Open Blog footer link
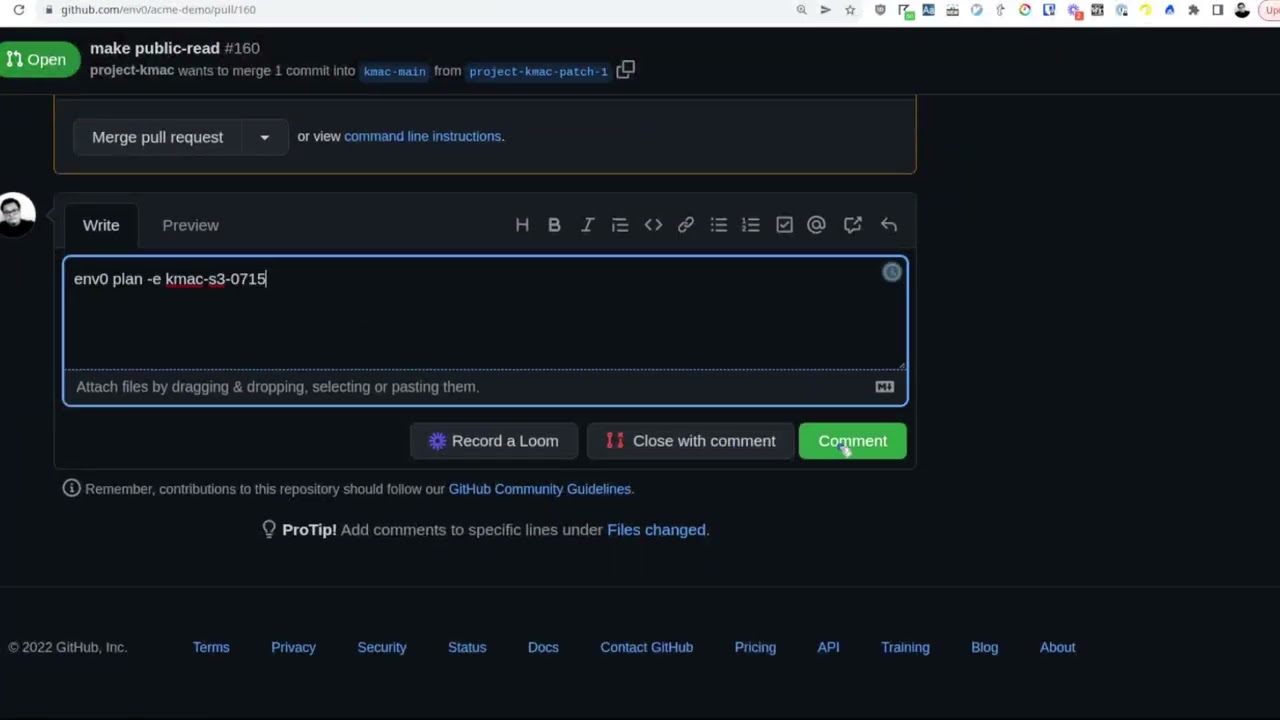This screenshot has width=1280, height=720. click(984, 647)
